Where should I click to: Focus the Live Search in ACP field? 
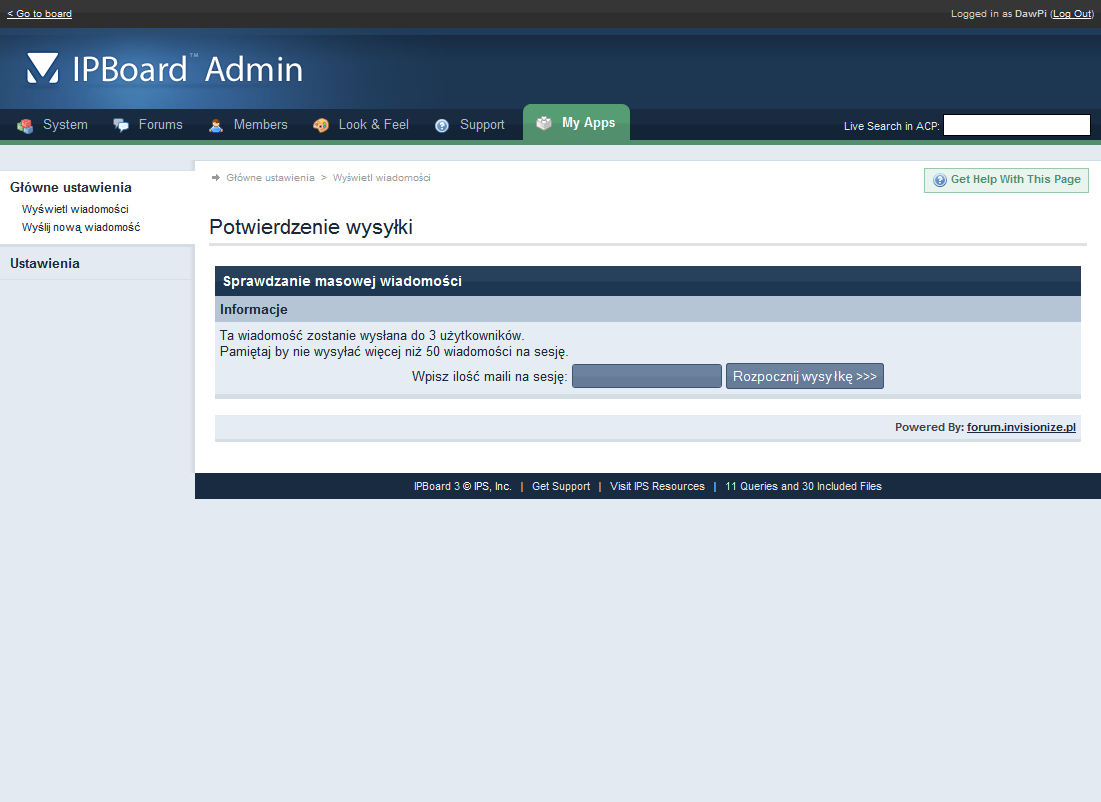coord(1017,125)
